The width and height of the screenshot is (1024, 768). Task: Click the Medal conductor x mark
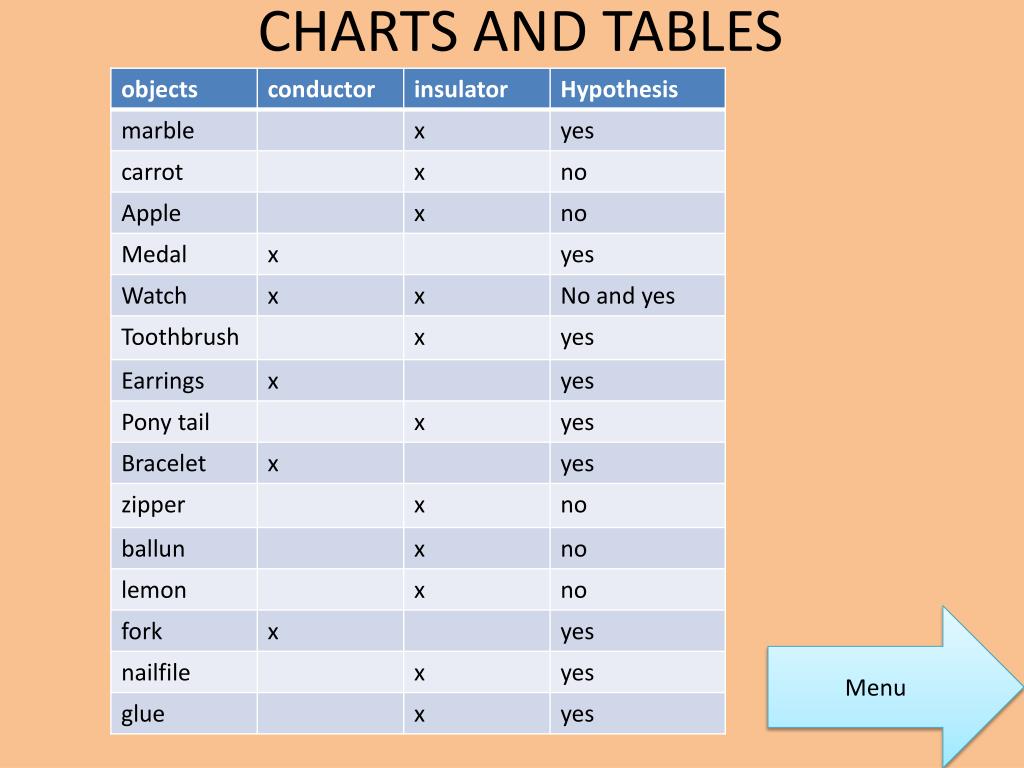point(273,255)
